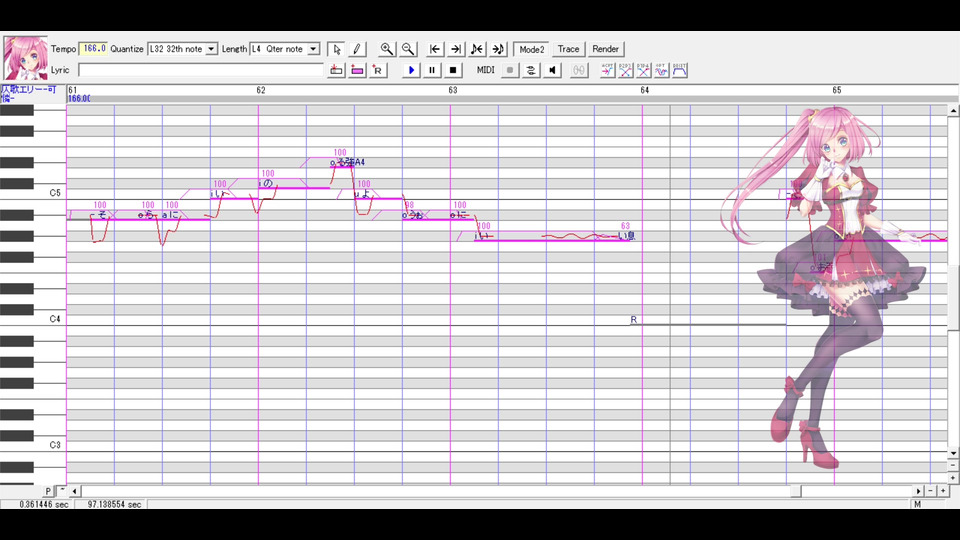Click horizontal scrollbar left arrow

tap(75, 491)
